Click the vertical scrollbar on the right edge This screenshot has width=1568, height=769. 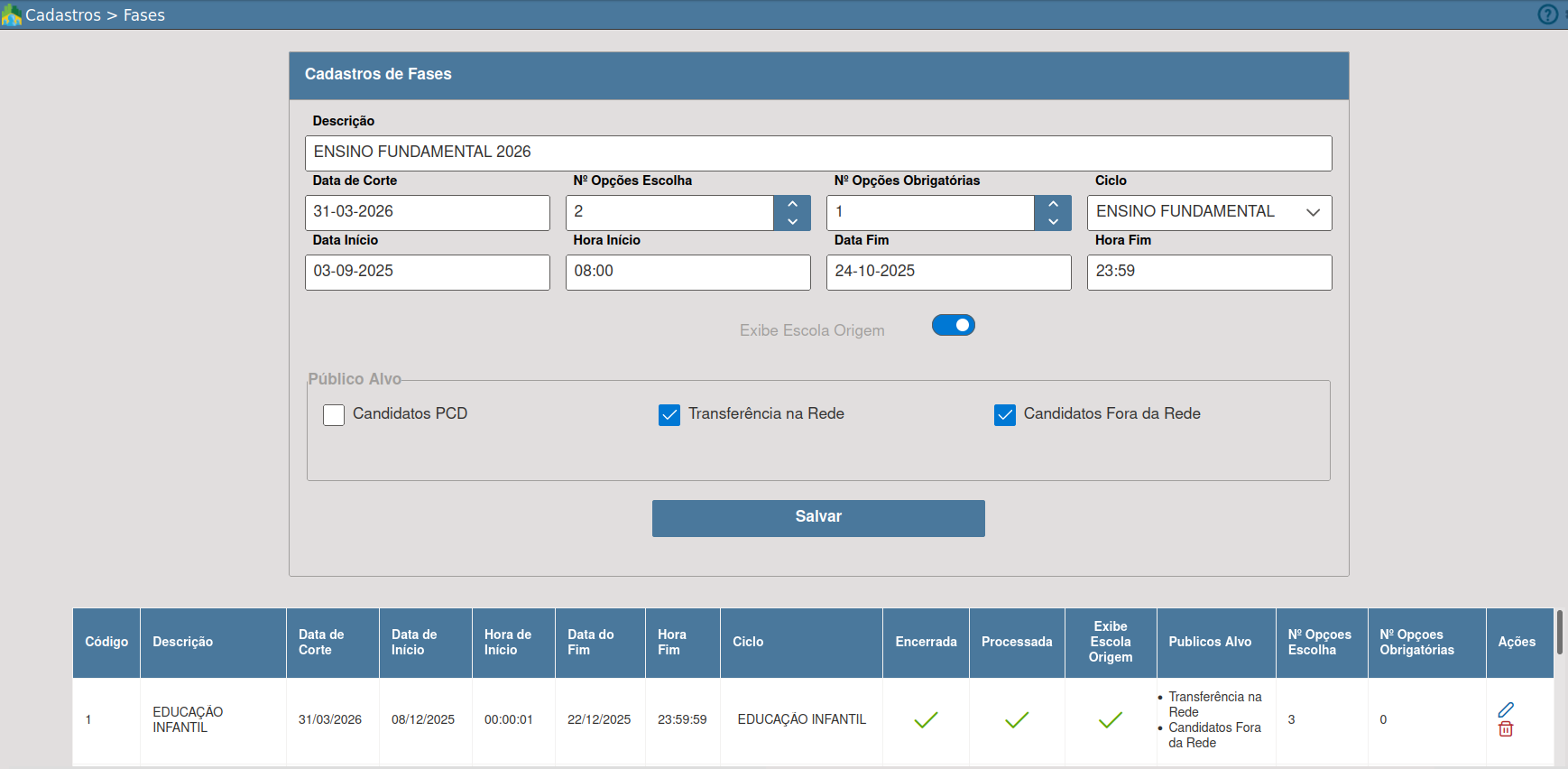(1559, 632)
